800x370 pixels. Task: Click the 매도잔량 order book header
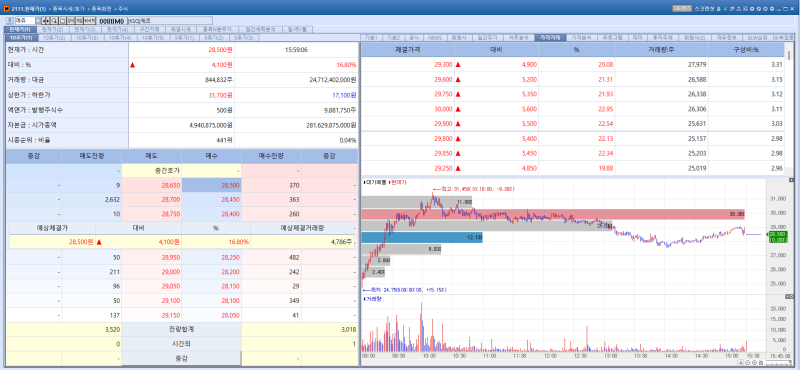pyautogui.click(x=92, y=156)
